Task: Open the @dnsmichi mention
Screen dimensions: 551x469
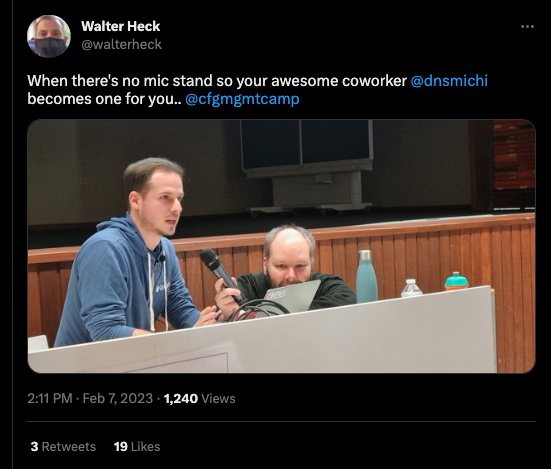Action: 449,81
